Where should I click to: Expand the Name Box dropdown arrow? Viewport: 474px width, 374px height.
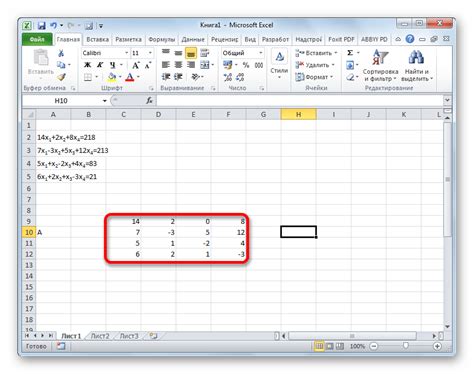click(x=104, y=101)
